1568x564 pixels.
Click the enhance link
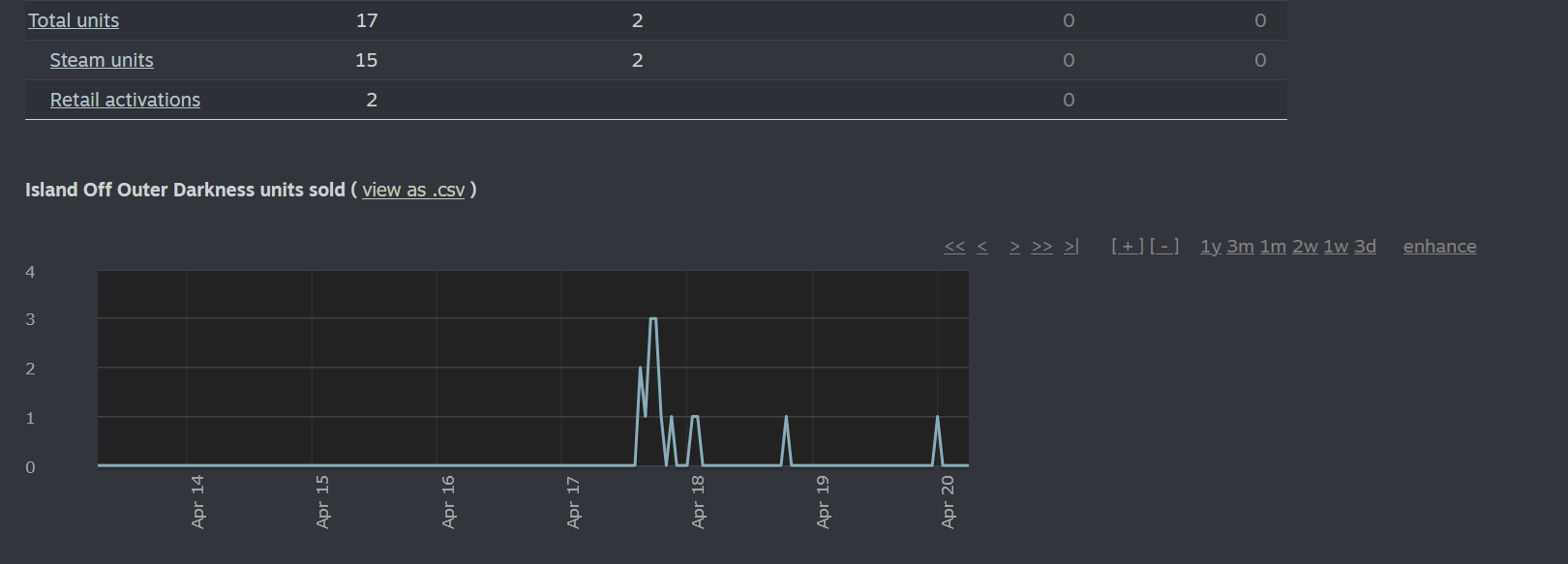tap(1439, 247)
